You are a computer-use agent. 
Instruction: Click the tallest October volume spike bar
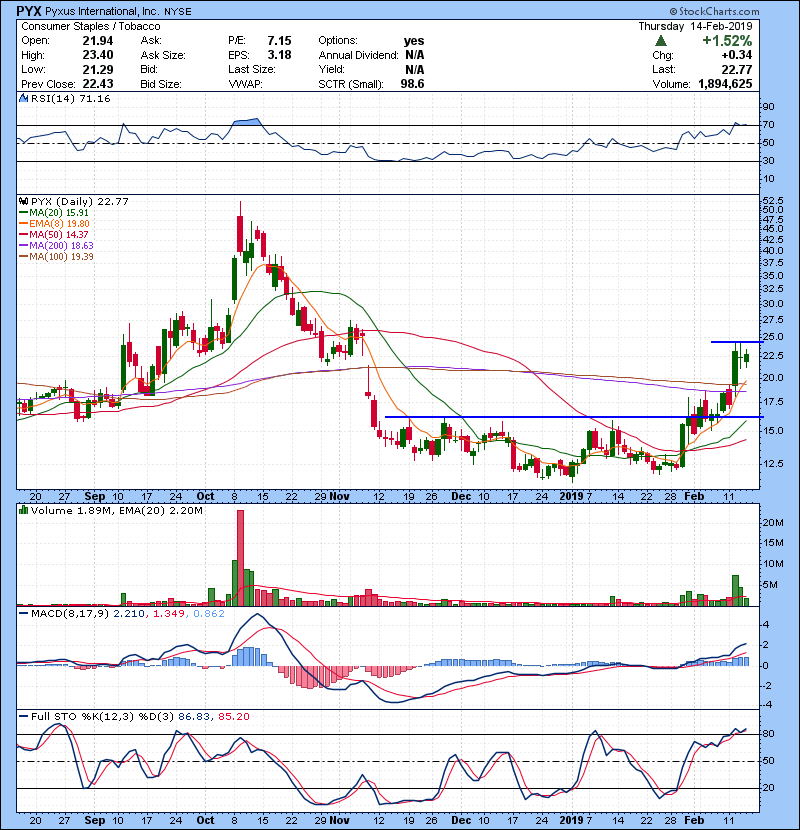240,557
